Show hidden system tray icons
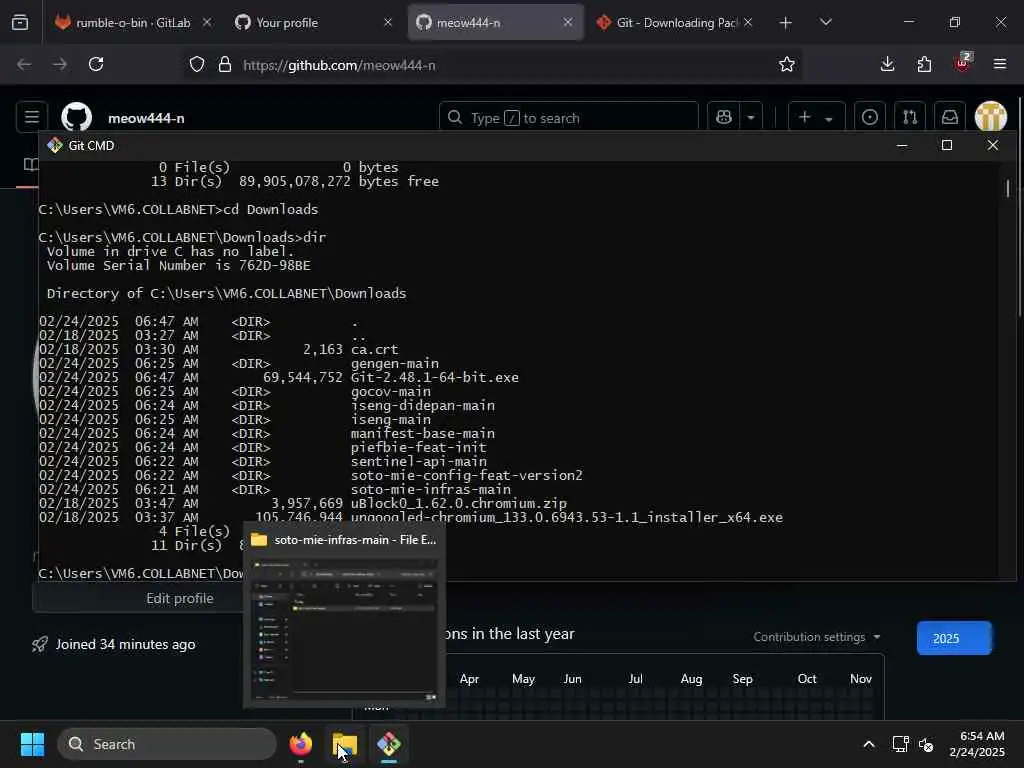 [x=869, y=744]
